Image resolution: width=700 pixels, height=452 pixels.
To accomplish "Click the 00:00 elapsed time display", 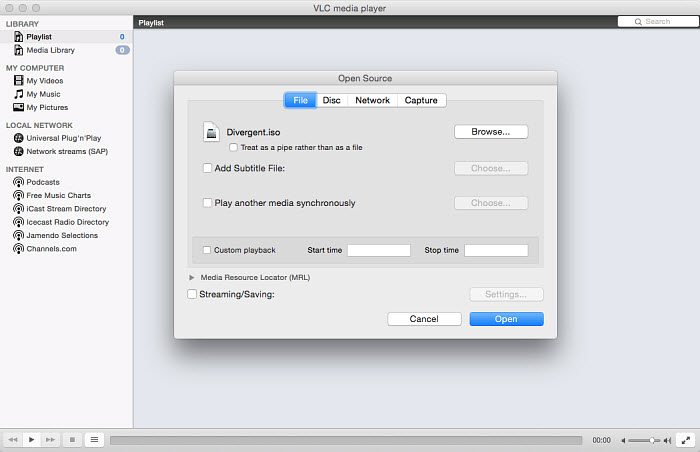I will coord(601,440).
